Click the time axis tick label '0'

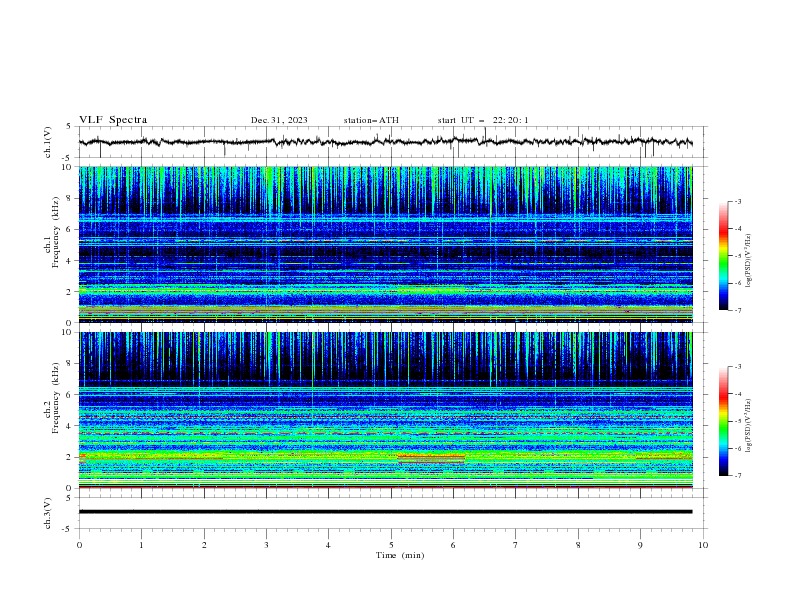79,545
